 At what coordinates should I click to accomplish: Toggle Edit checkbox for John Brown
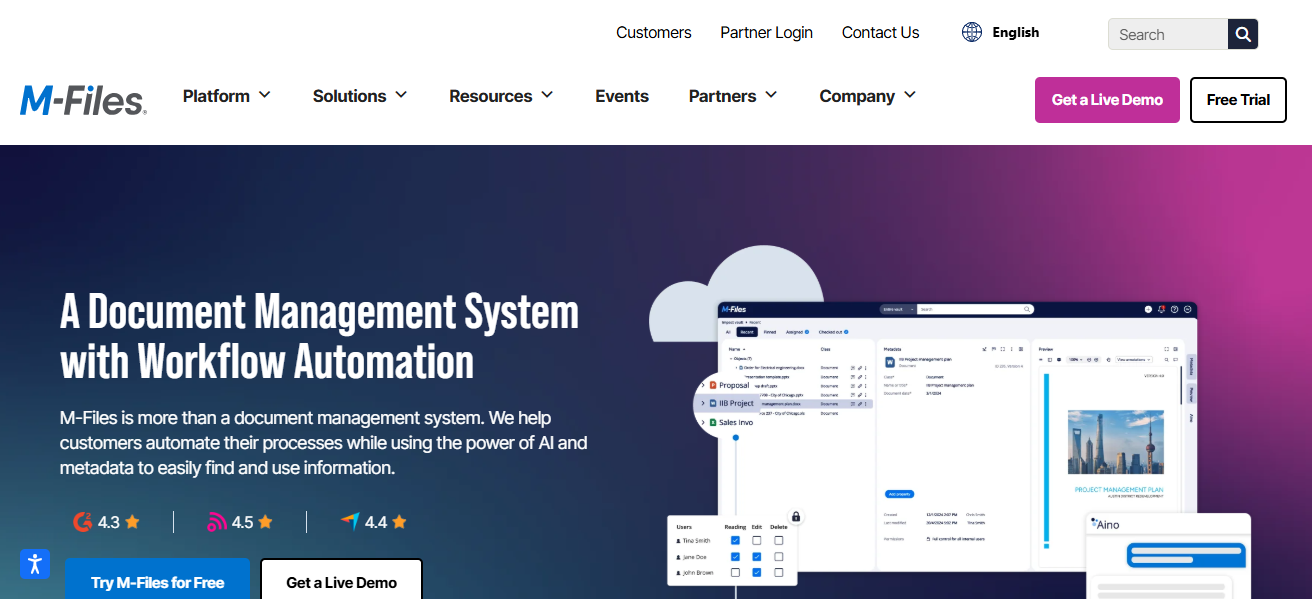[757, 572]
